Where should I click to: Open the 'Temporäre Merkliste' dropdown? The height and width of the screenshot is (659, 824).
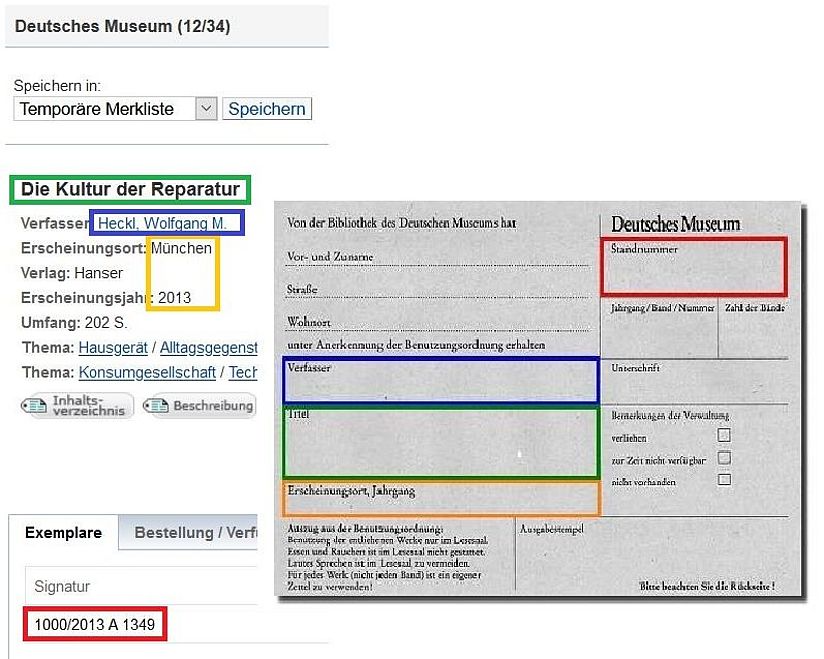coord(115,109)
